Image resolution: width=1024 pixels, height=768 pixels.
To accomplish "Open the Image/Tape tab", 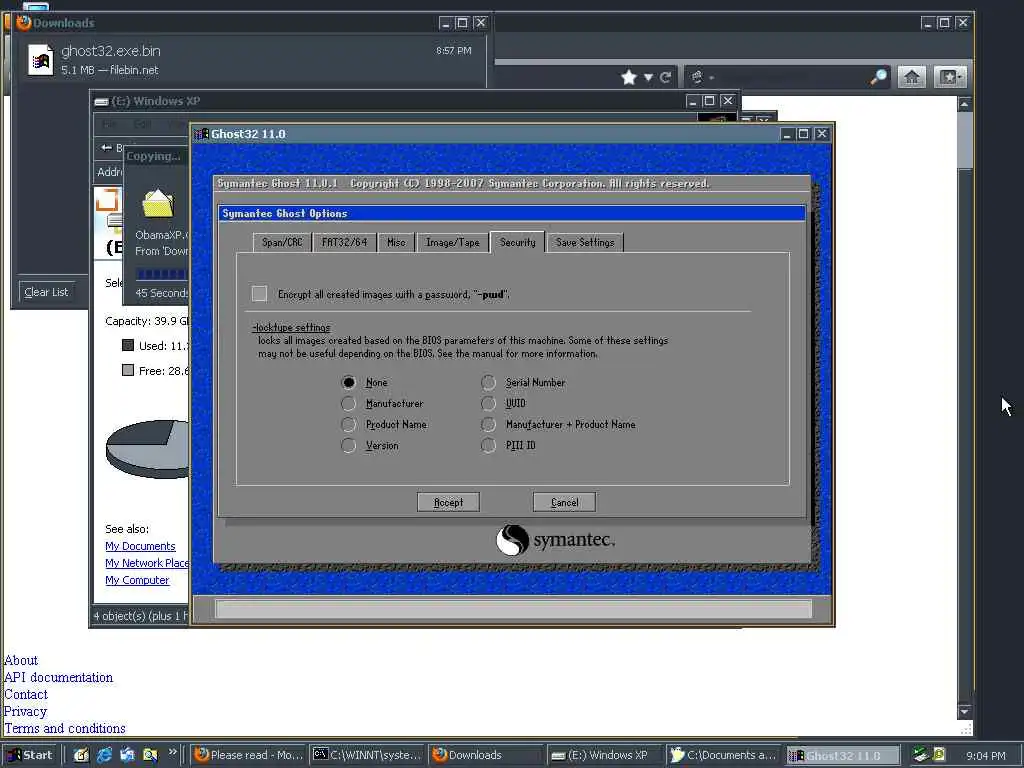I will pos(453,242).
